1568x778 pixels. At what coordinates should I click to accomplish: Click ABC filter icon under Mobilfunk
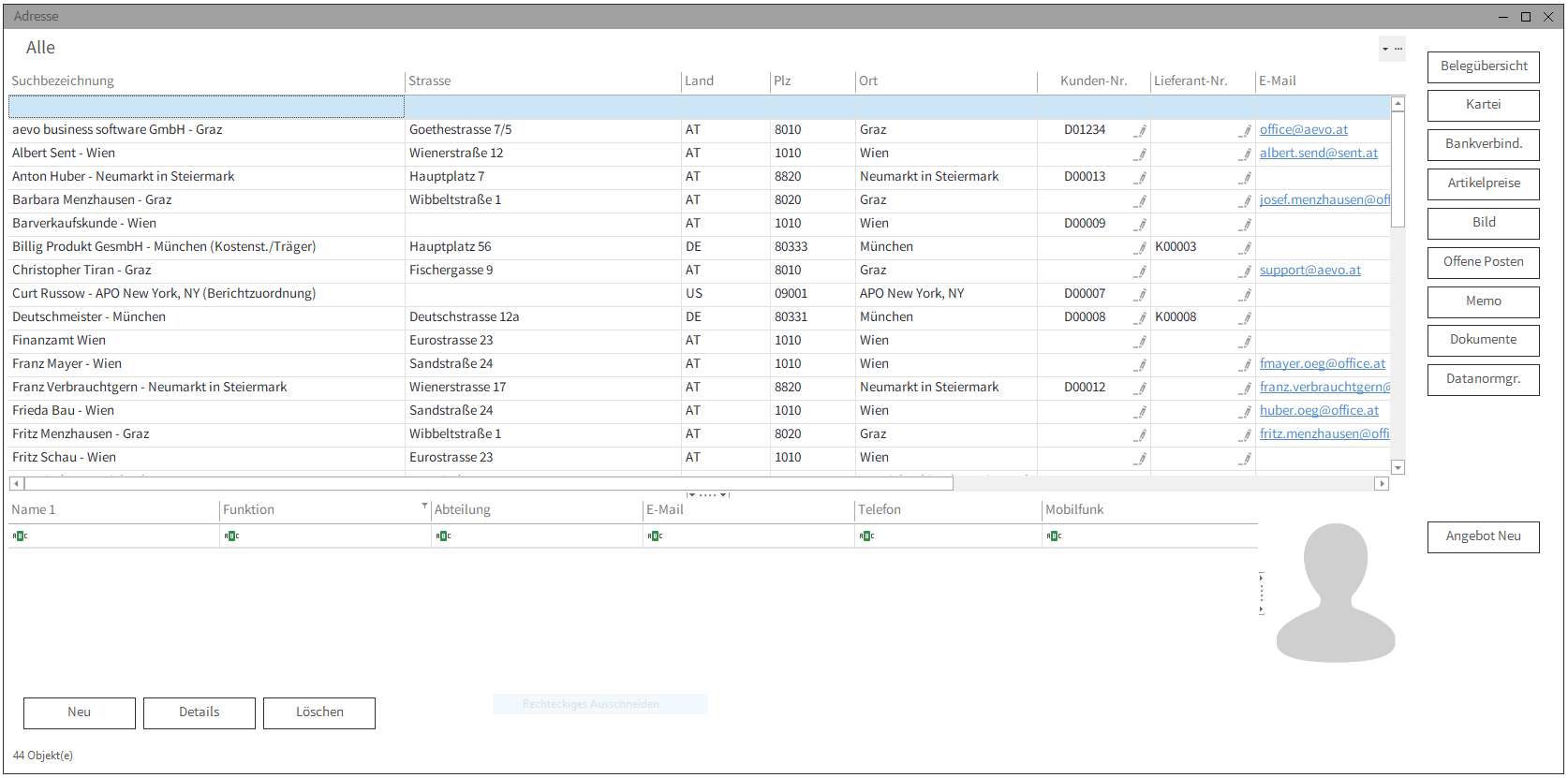point(1054,536)
